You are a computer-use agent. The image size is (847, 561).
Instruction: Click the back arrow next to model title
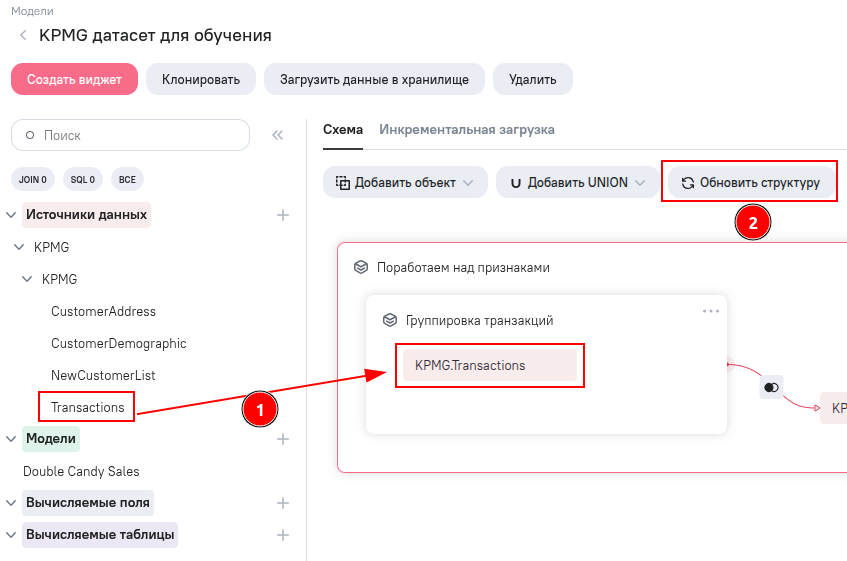[x=23, y=36]
